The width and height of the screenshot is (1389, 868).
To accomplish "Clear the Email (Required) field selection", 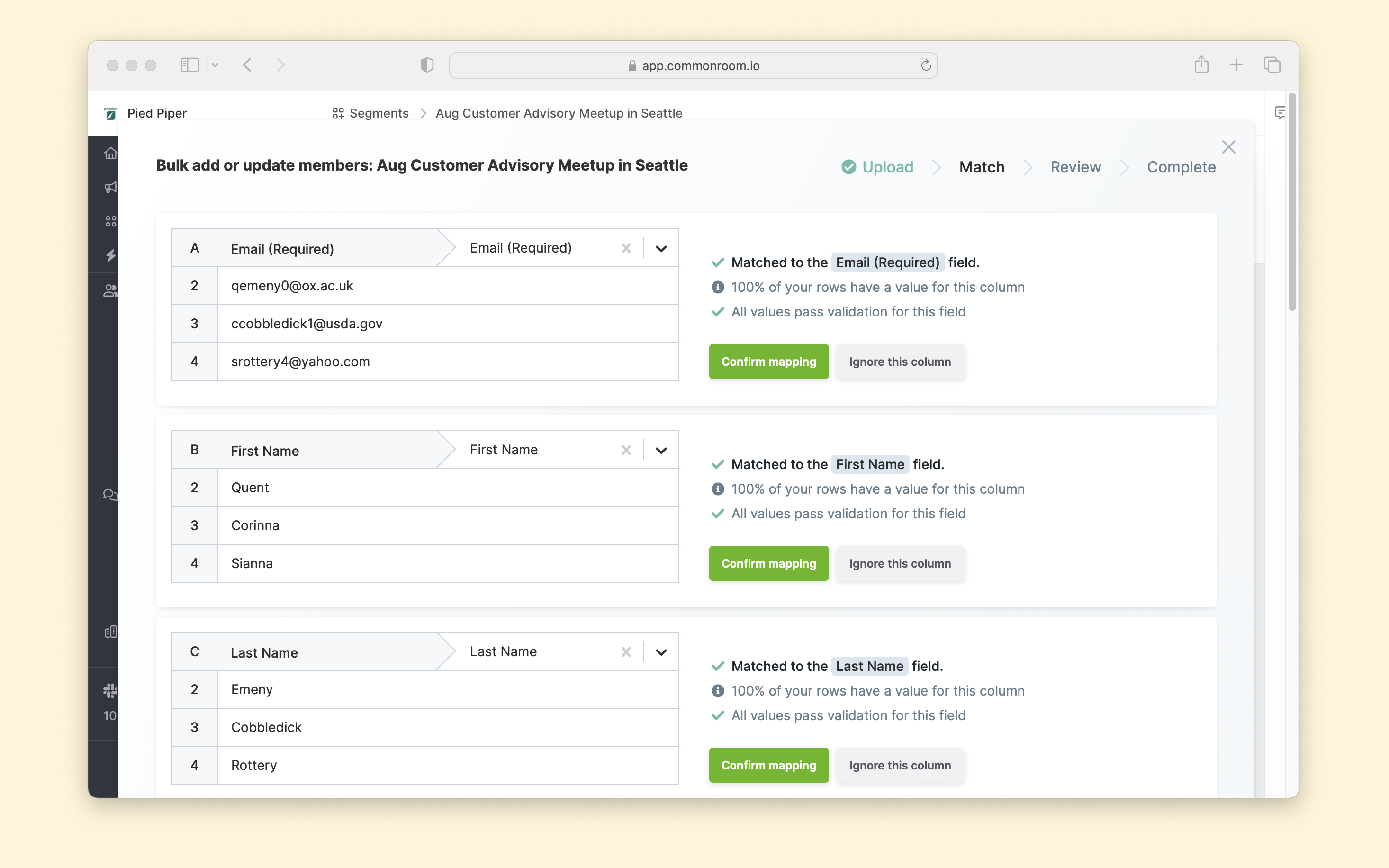I will coord(626,249).
